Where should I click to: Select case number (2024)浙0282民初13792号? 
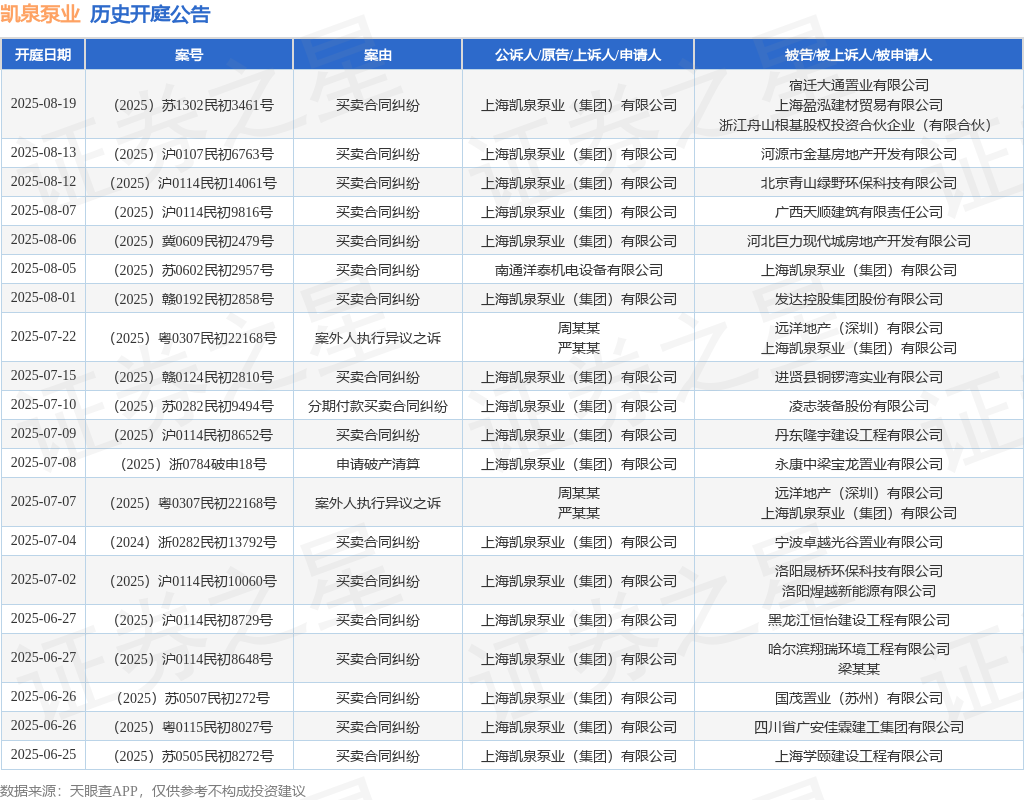(193, 542)
